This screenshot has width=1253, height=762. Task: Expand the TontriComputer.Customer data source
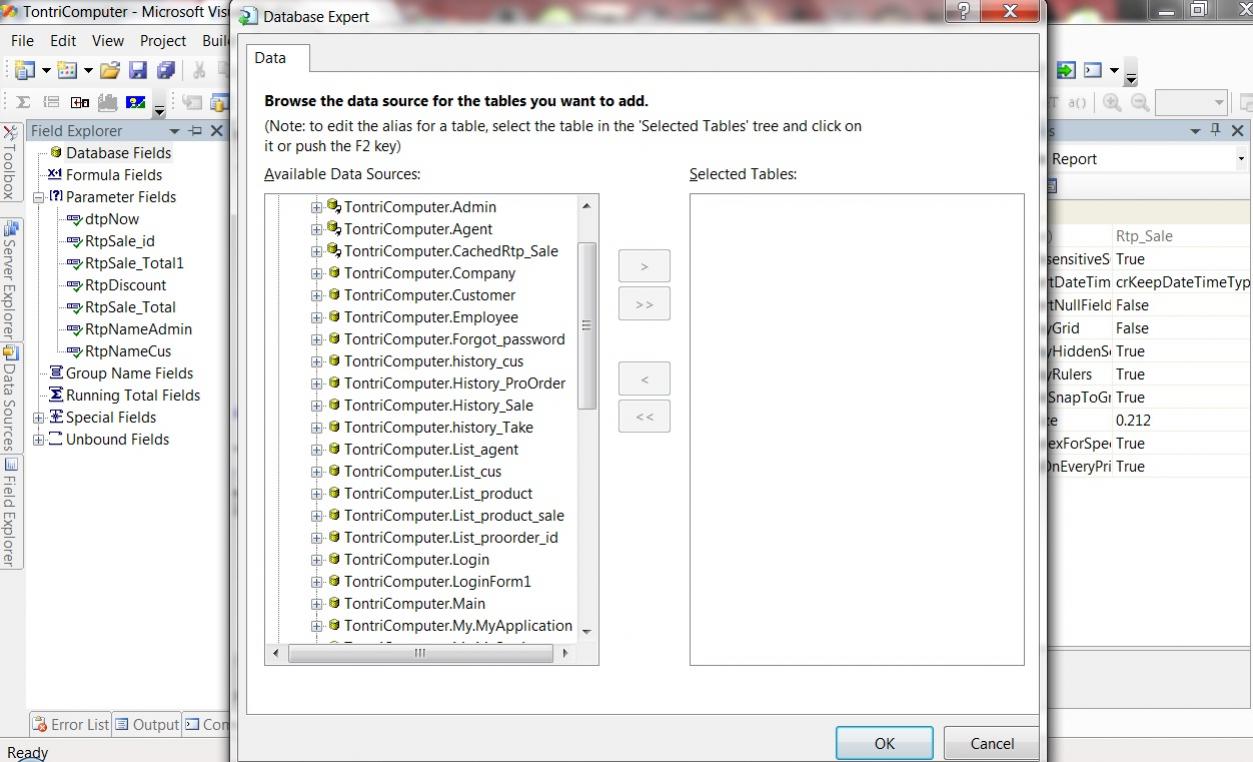coord(317,295)
